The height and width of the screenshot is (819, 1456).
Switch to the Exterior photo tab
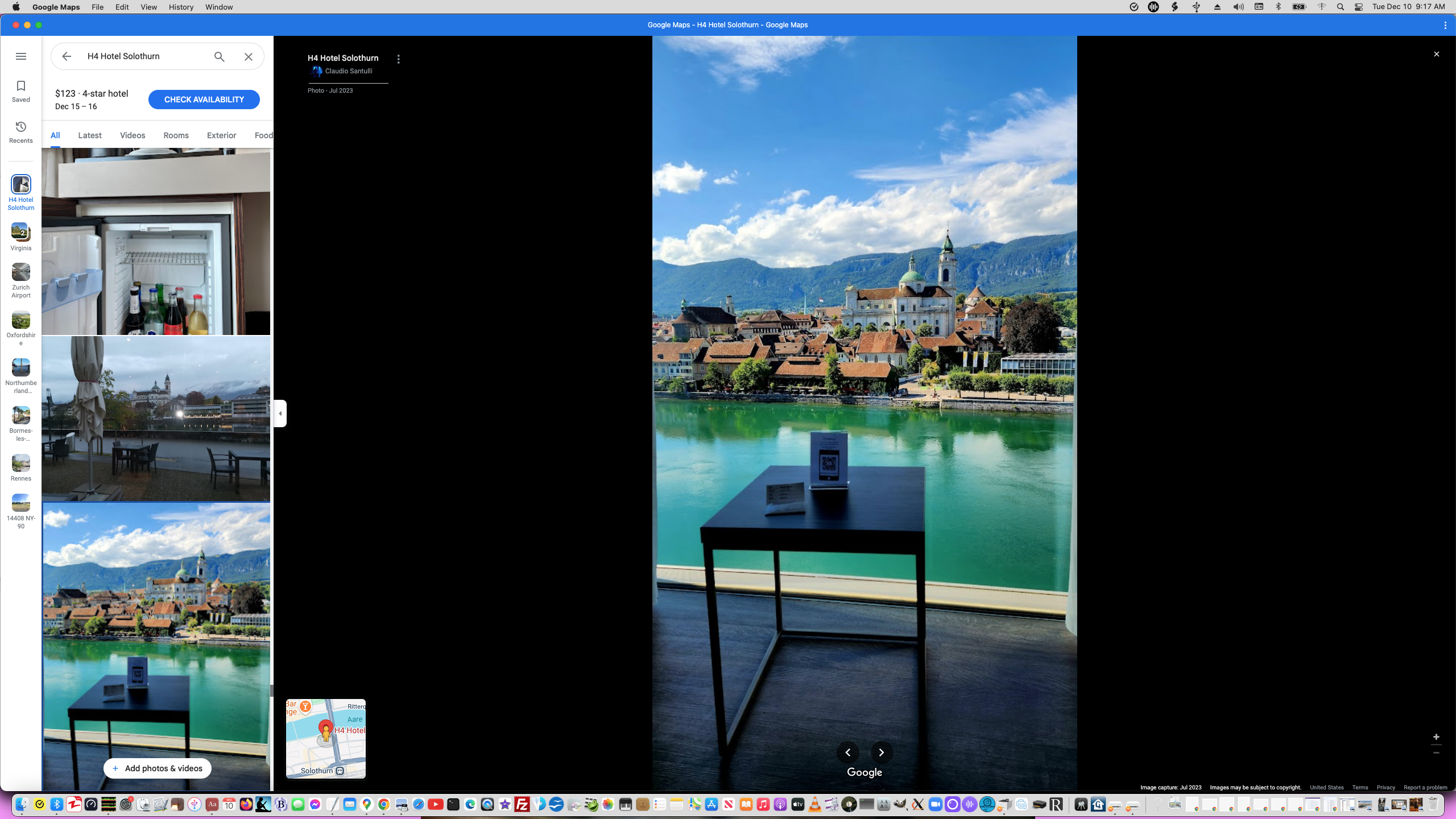click(221, 135)
